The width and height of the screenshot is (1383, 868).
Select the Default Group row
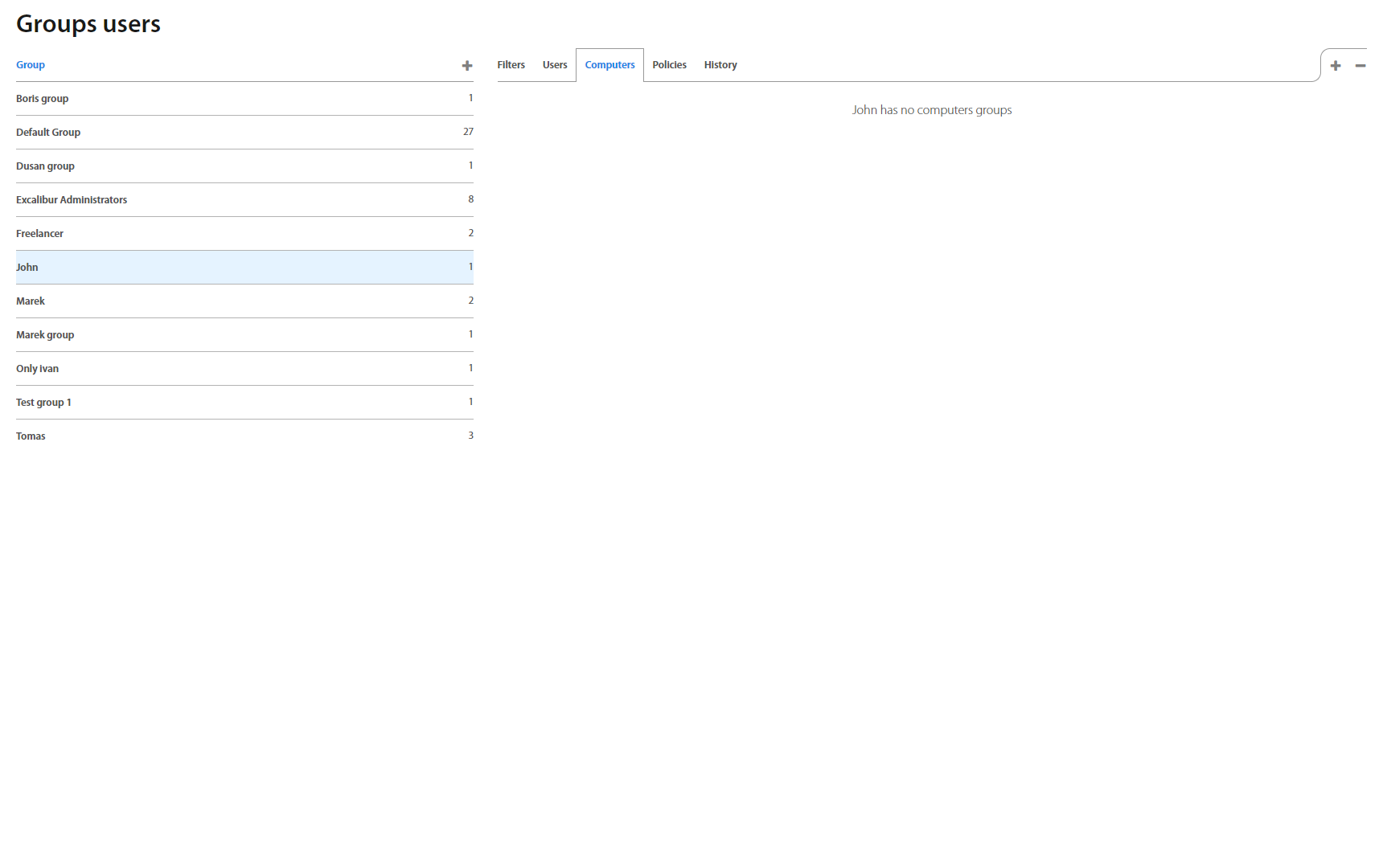[x=48, y=133]
